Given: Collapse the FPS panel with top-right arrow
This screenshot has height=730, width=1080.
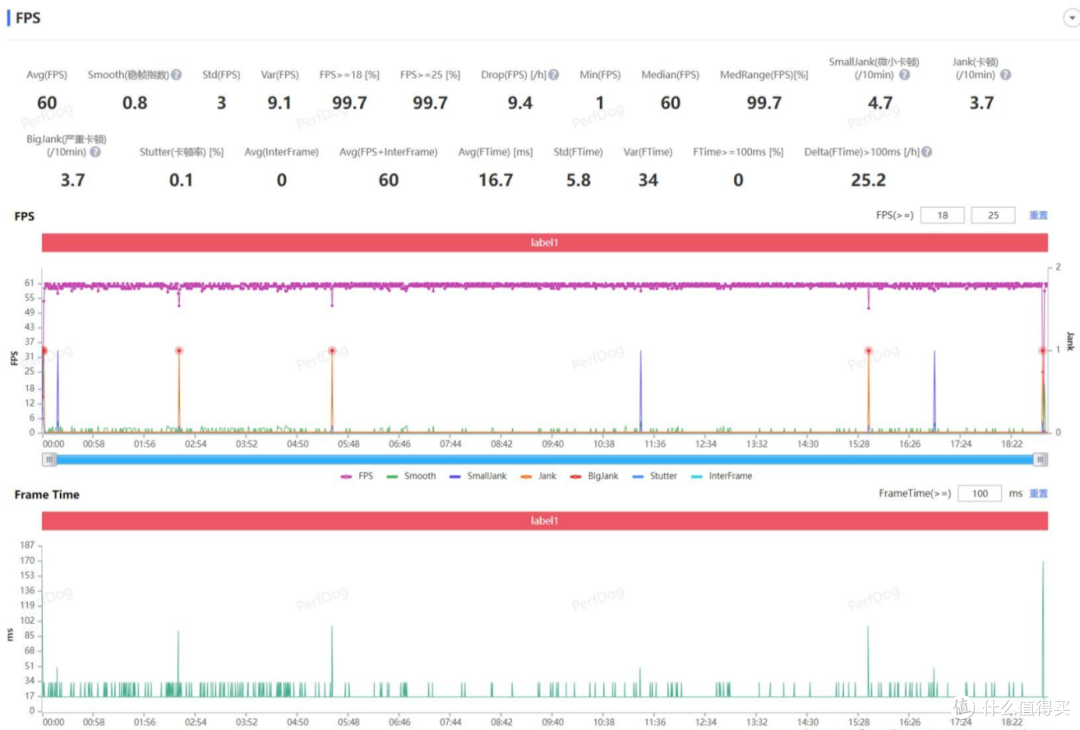Looking at the screenshot, I should tap(1071, 19).
